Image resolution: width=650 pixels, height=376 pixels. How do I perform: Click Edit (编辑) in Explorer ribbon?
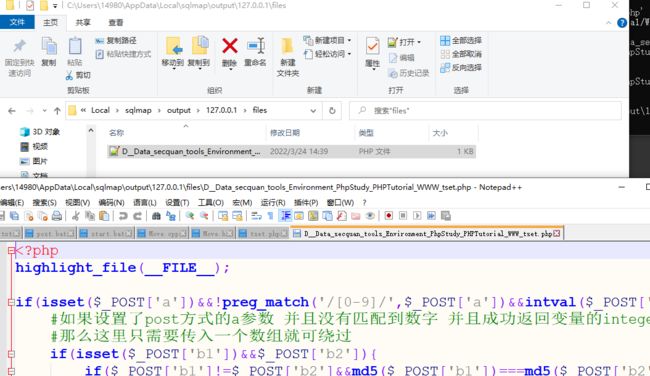coord(401,58)
